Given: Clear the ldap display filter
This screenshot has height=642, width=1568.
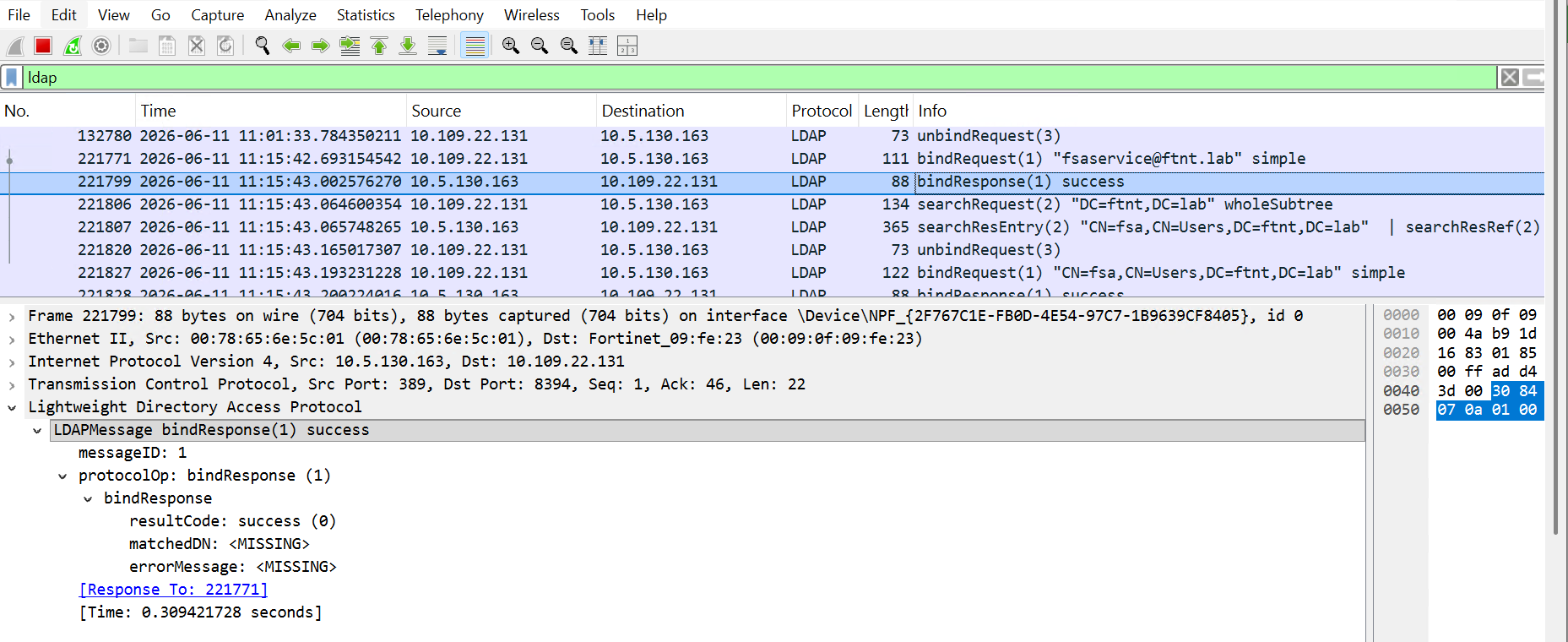Looking at the screenshot, I should [1510, 78].
